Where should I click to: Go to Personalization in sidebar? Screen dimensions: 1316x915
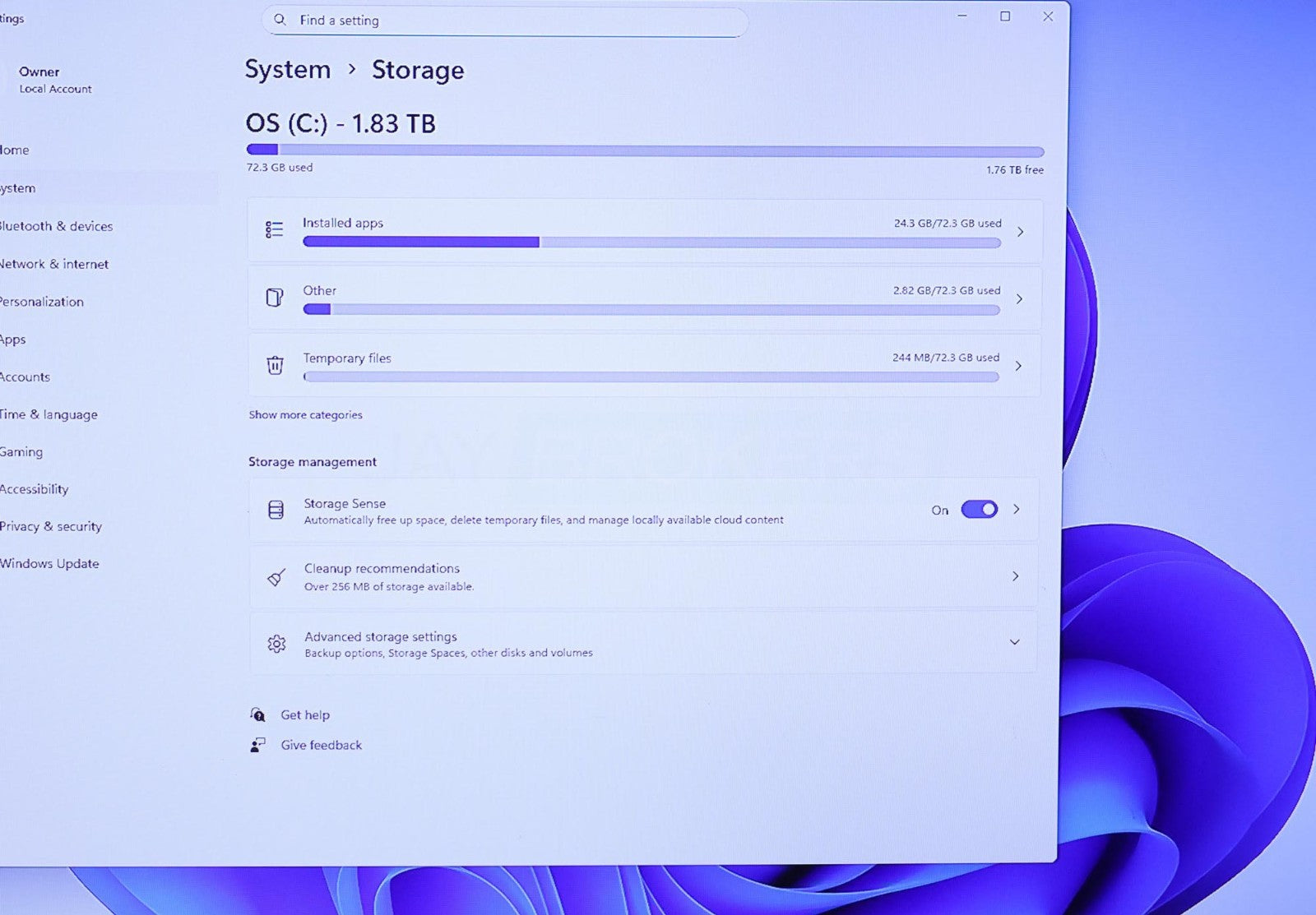click(x=42, y=302)
